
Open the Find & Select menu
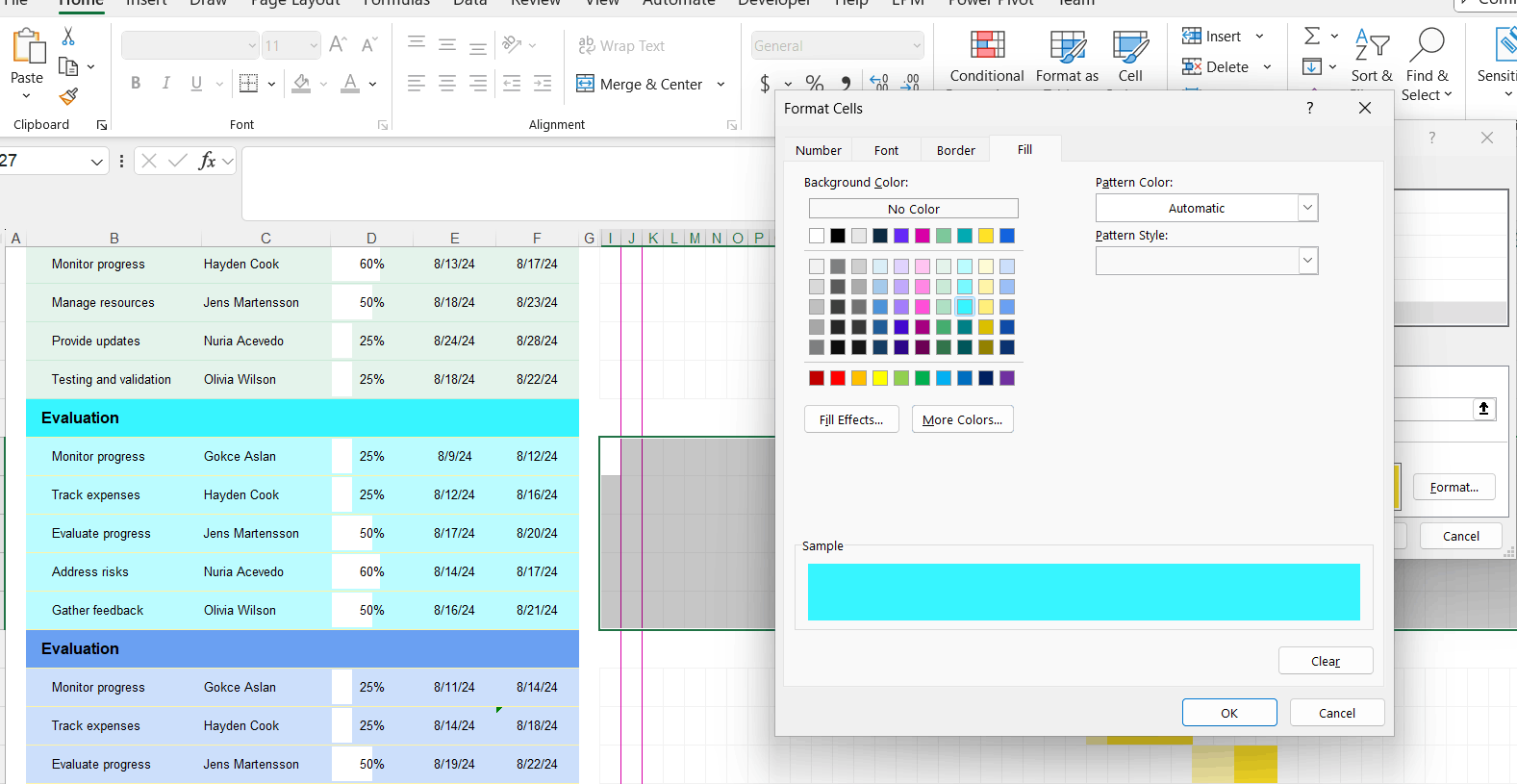[1427, 63]
